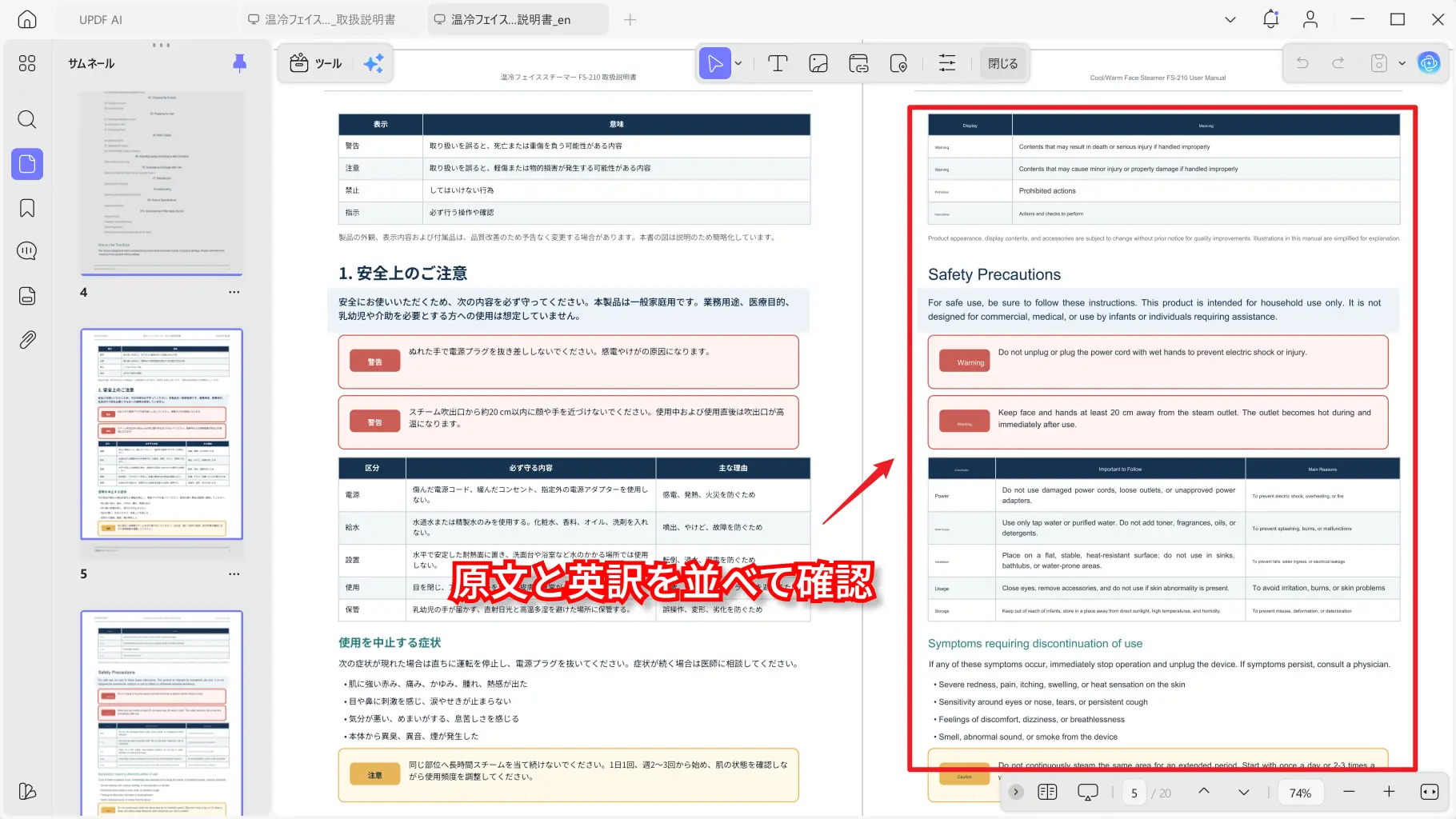The width and height of the screenshot is (1456, 819).
Task: Select the cursor selection tool
Action: pyautogui.click(x=715, y=63)
